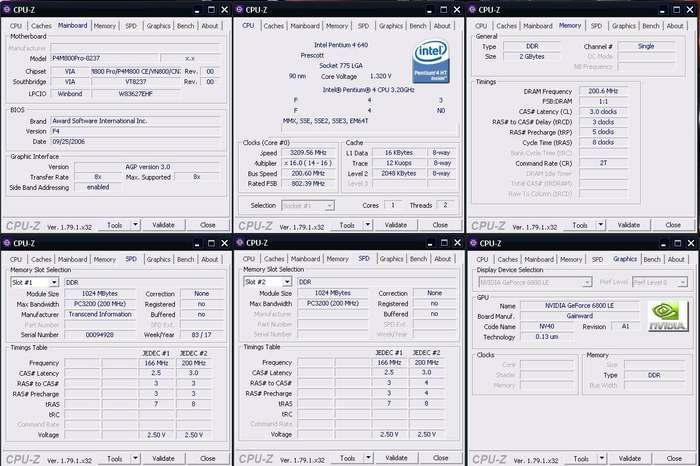The image size is (700, 466).
Task: Open the About tab in Slot #2 window
Action: click(x=442, y=259)
